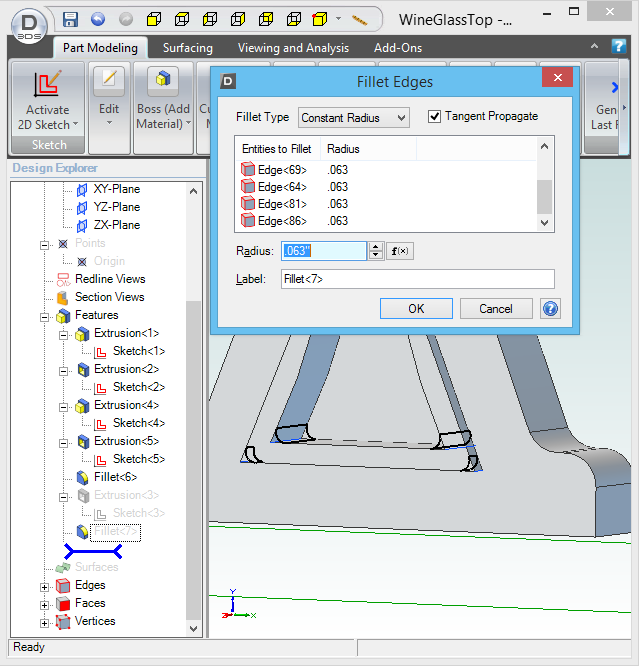Open the DesignSpark D application menu
Screen dimensions: 639x666
coord(29,28)
